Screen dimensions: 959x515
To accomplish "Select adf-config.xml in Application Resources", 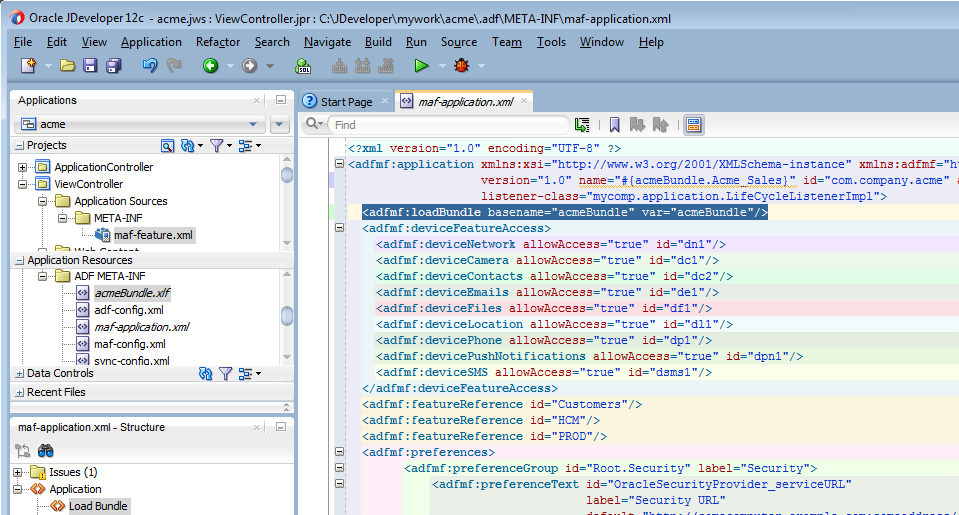I will pos(128,310).
